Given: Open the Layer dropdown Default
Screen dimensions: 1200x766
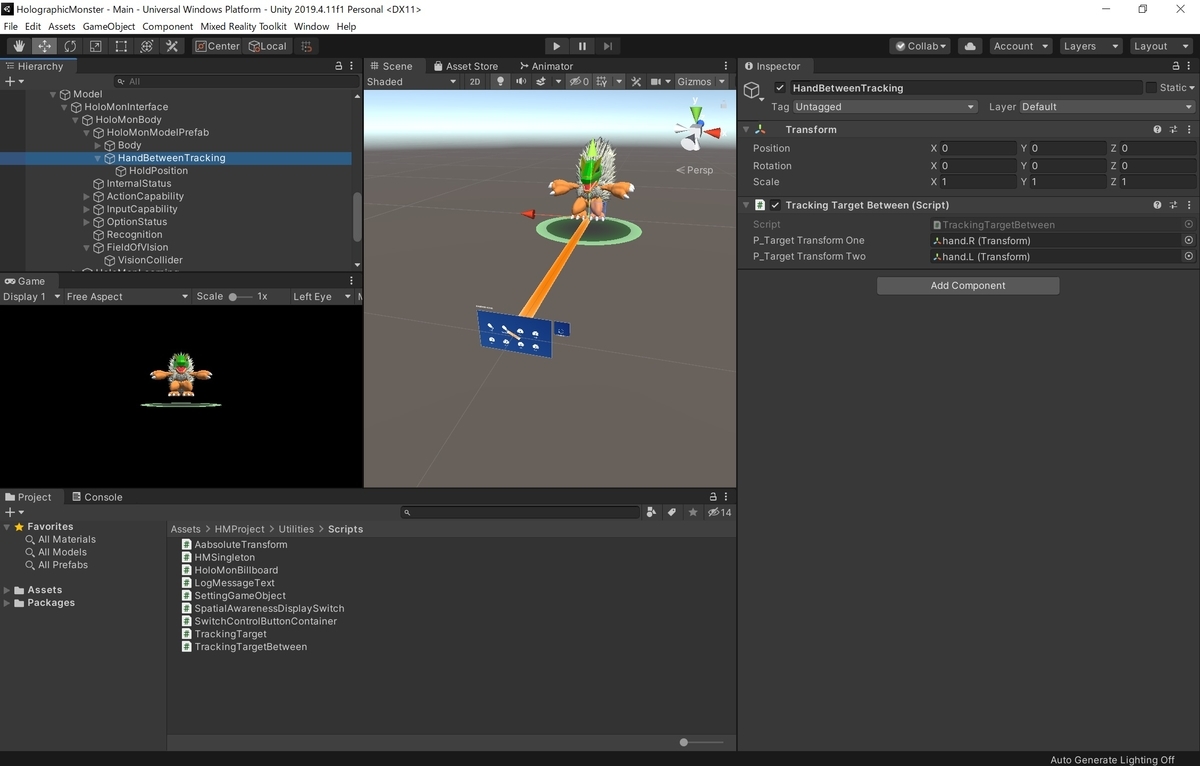Looking at the screenshot, I should pyautogui.click(x=1107, y=107).
